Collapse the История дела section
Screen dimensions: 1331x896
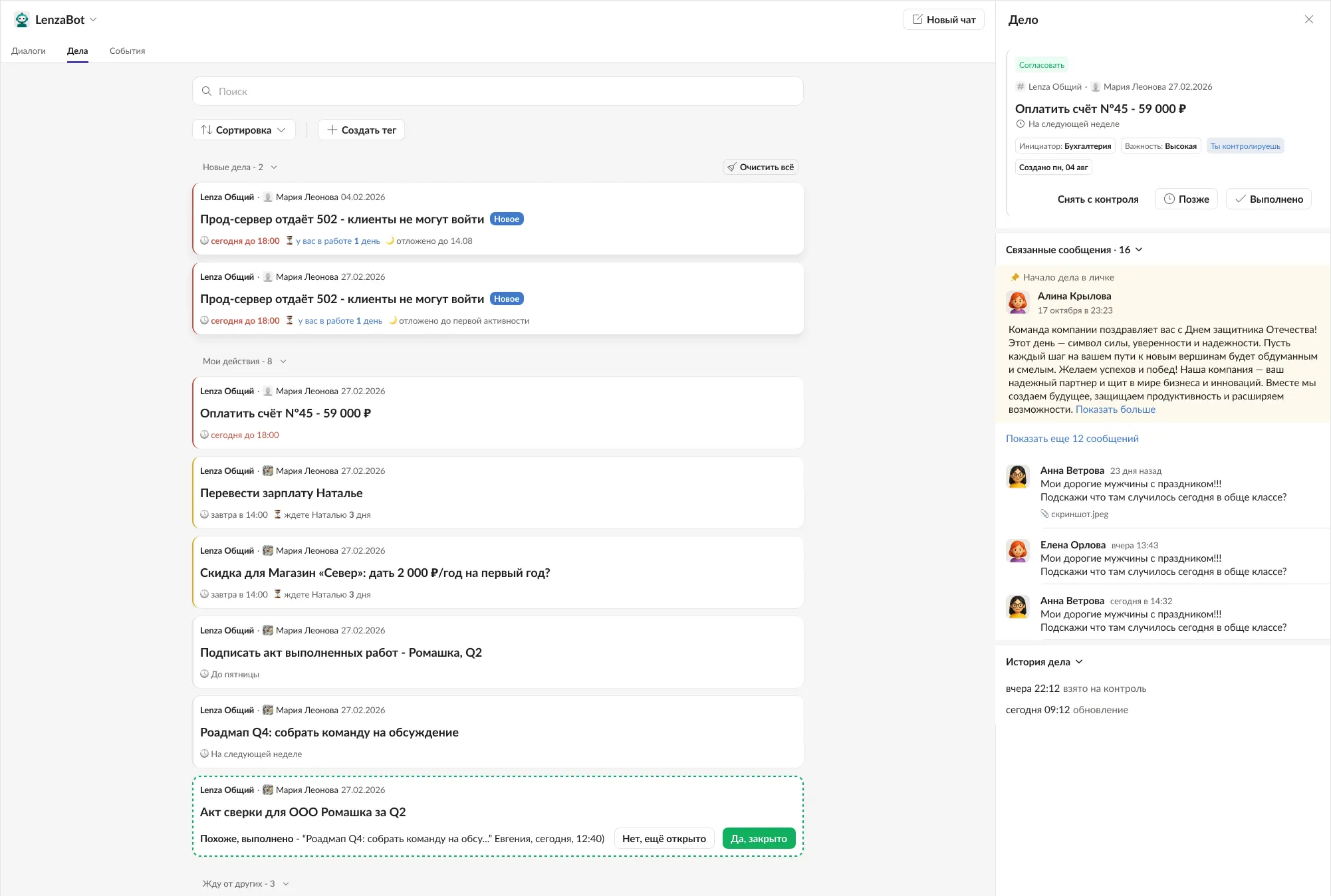1044,662
